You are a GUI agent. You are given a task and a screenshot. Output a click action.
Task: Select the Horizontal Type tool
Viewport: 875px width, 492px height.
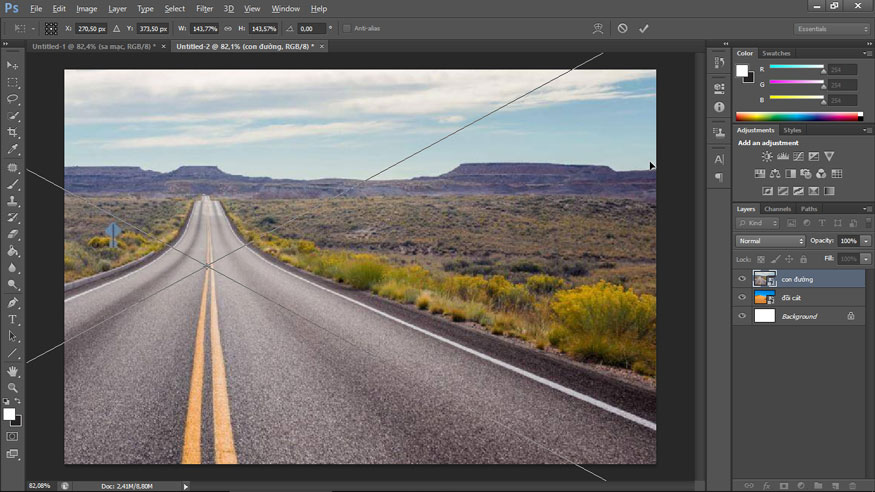click(13, 319)
